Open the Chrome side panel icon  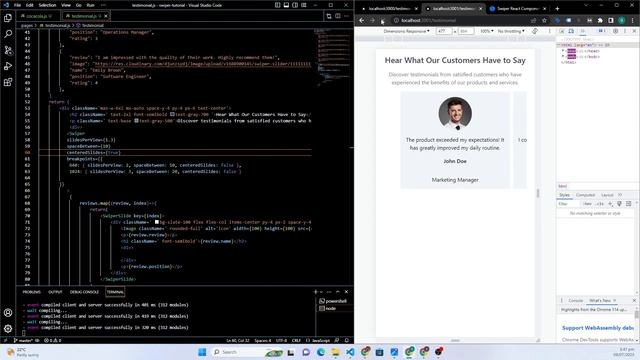[611, 20]
